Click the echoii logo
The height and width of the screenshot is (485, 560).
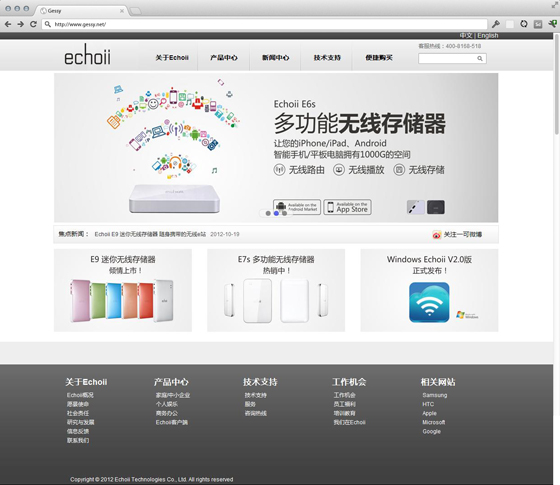pos(88,55)
